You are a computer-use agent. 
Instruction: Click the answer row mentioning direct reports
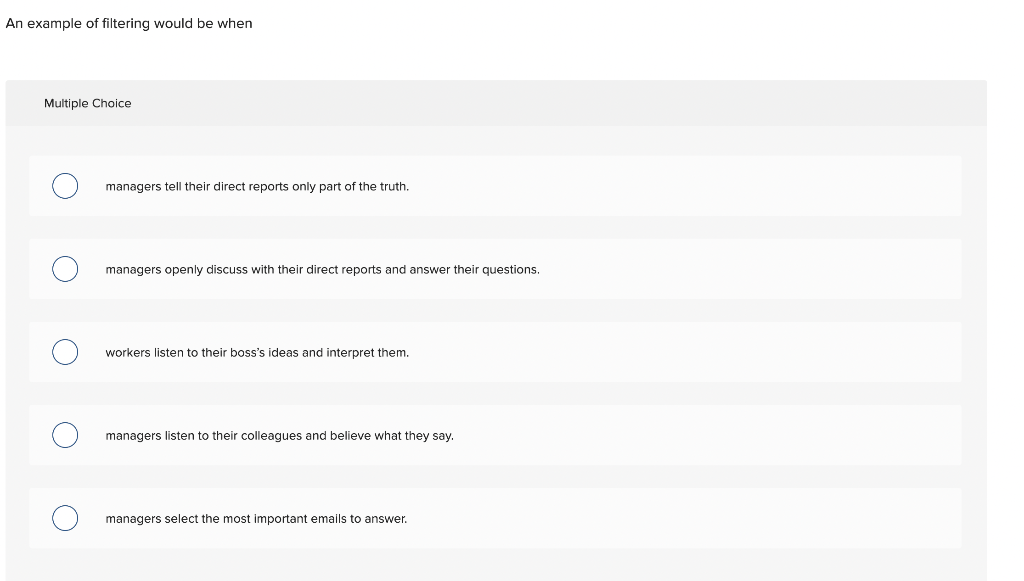pos(257,186)
